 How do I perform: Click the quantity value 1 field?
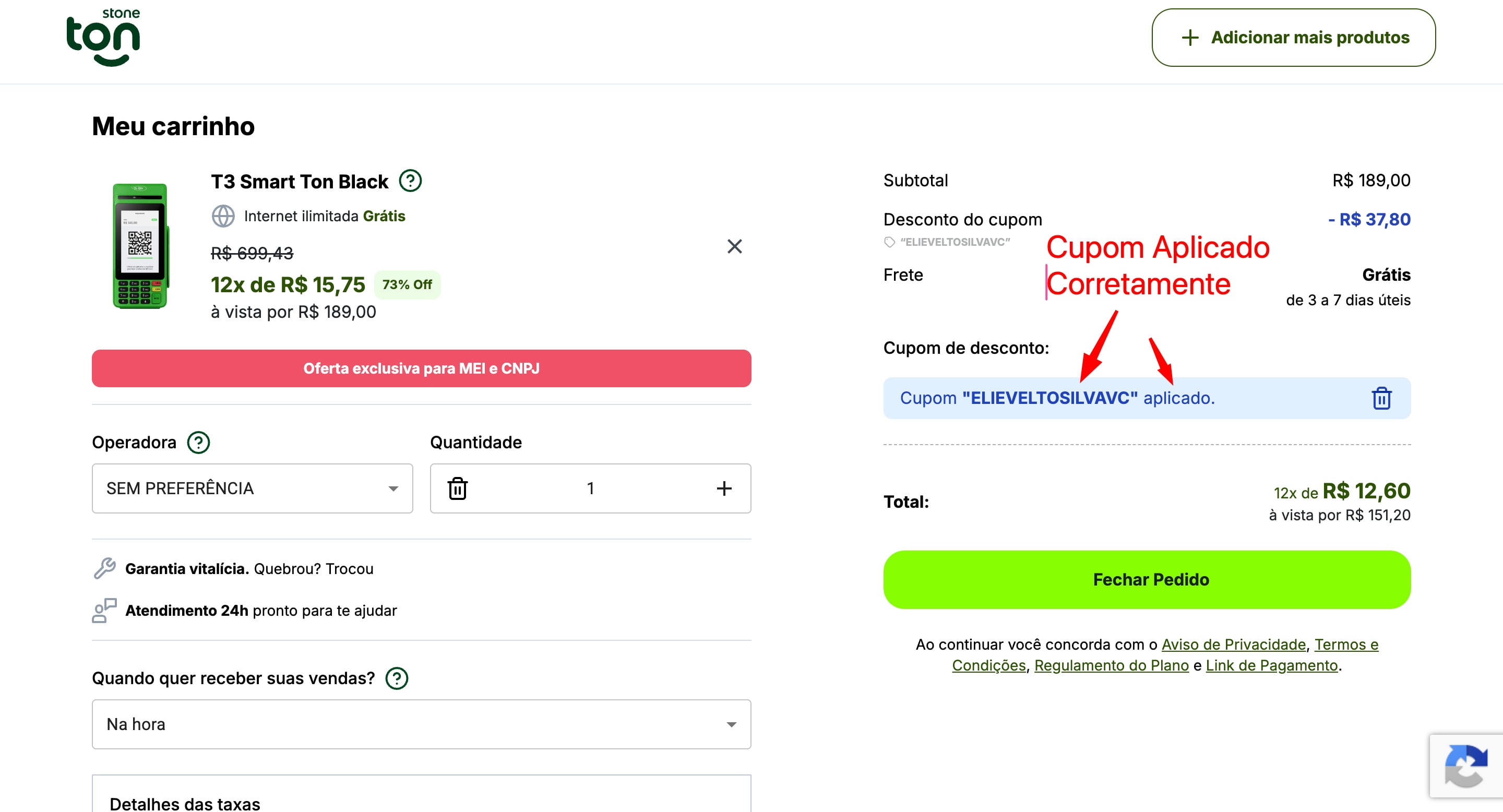(x=590, y=488)
